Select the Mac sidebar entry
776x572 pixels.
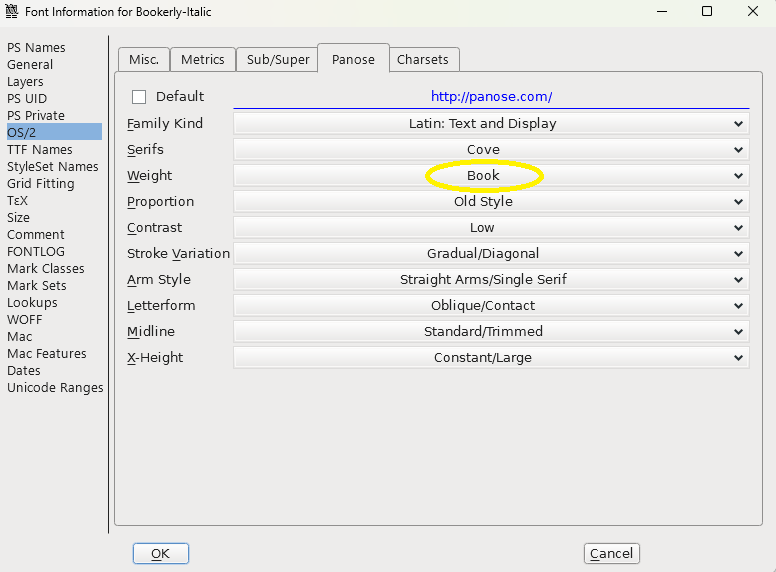coord(20,336)
